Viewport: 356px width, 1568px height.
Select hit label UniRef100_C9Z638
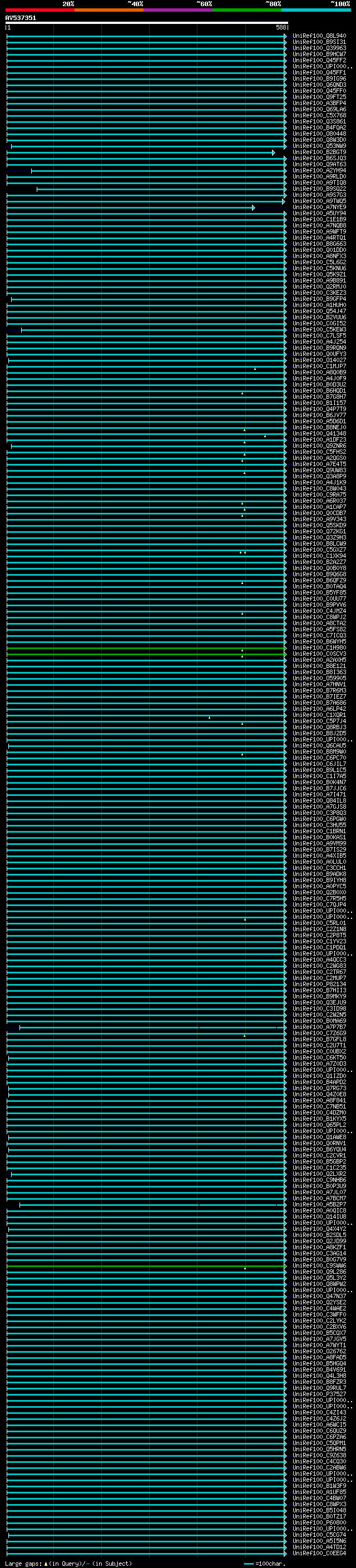click(319, 1455)
